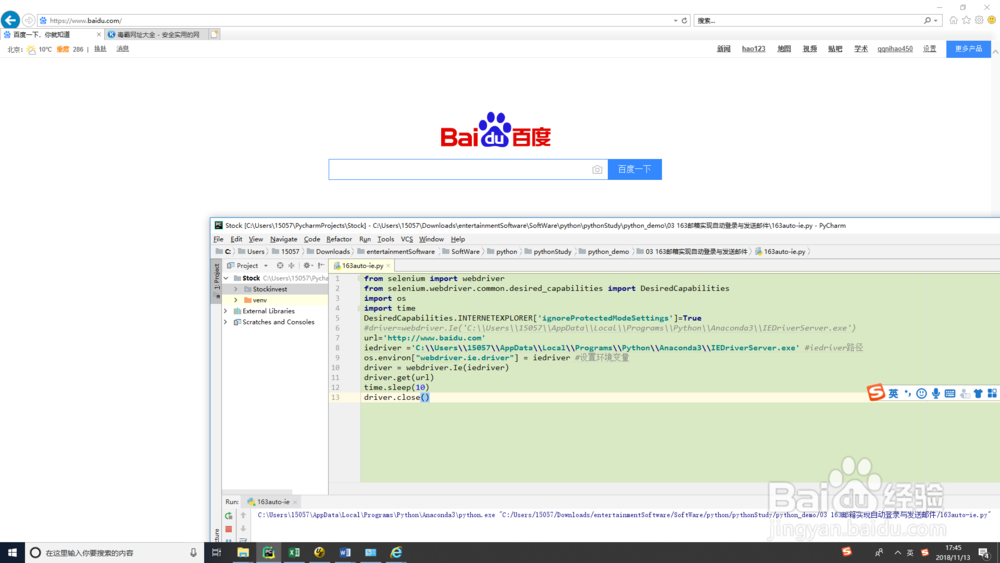Click the camera image-search icon in Baidu box
This screenshot has width=1000, height=563.
(x=597, y=170)
